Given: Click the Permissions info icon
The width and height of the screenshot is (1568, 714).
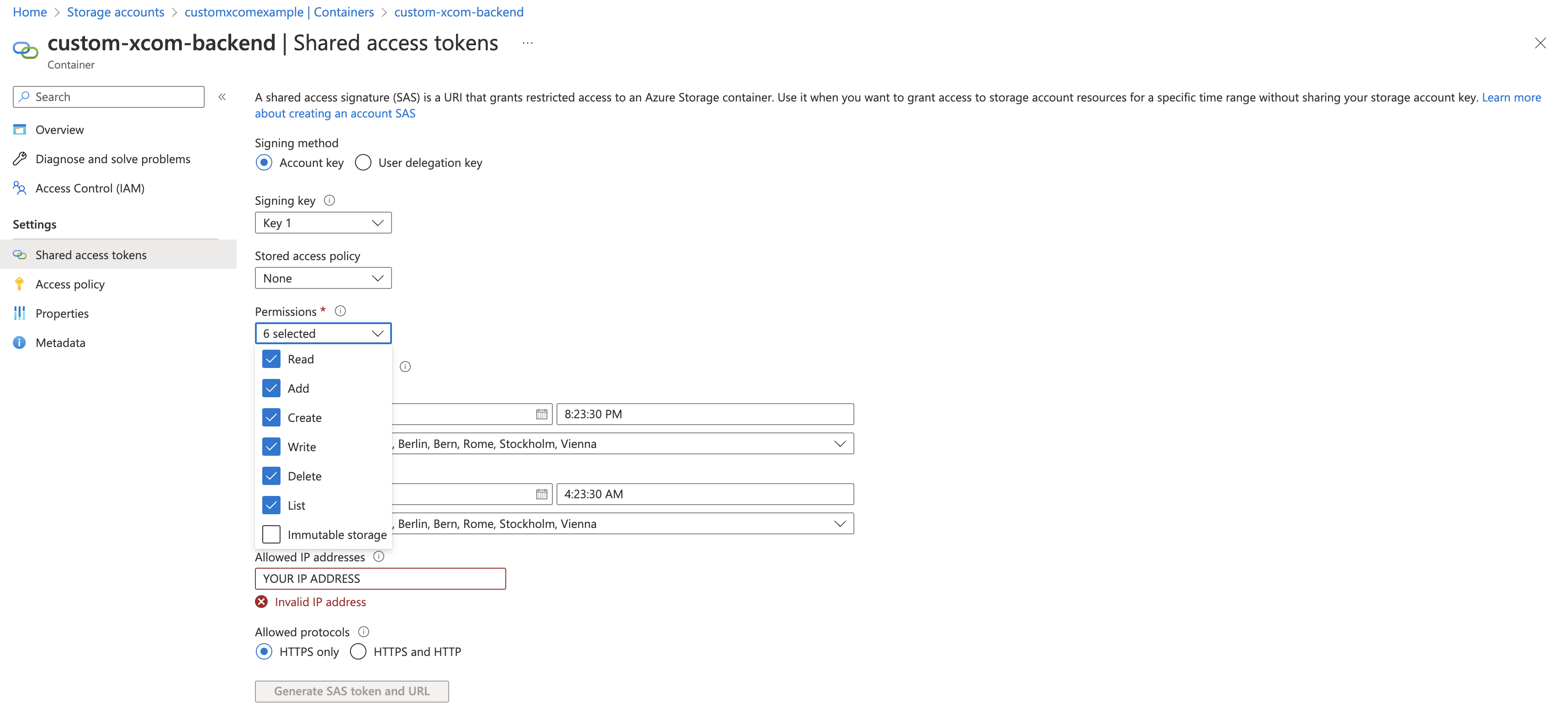Looking at the screenshot, I should click(340, 311).
